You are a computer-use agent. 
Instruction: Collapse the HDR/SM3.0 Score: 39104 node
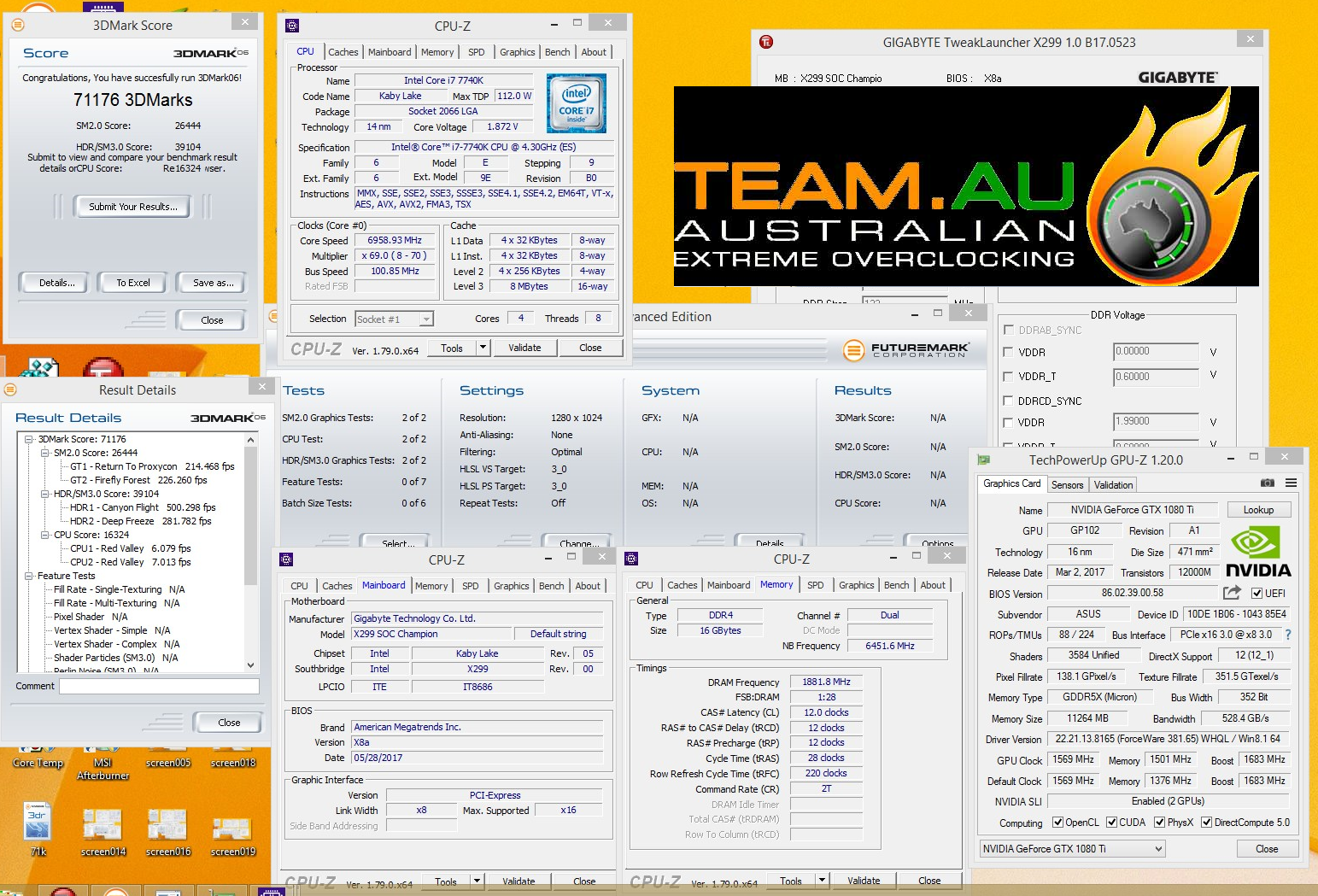coord(45,494)
